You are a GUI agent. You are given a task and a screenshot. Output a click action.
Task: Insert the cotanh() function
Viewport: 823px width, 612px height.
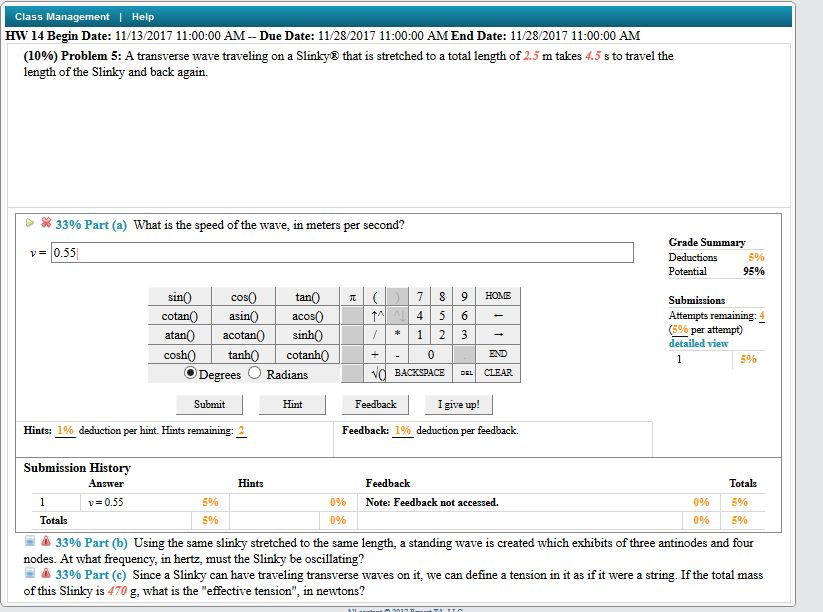[x=308, y=355]
